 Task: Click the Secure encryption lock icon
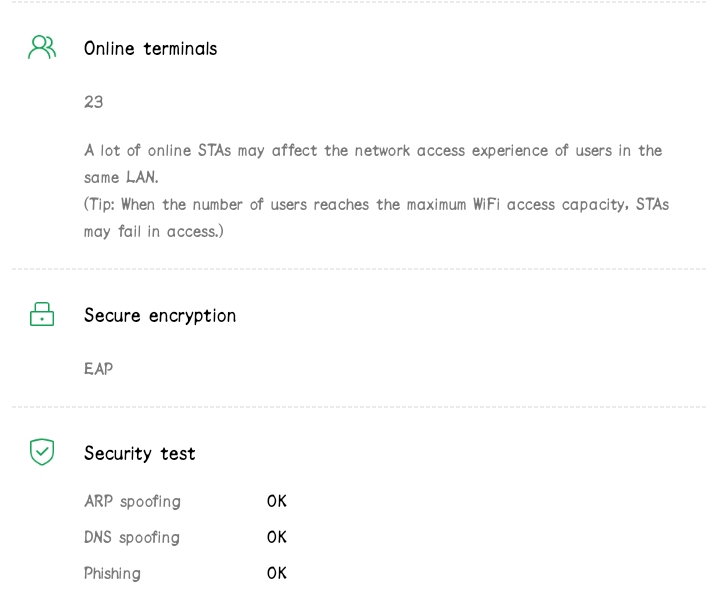42,316
